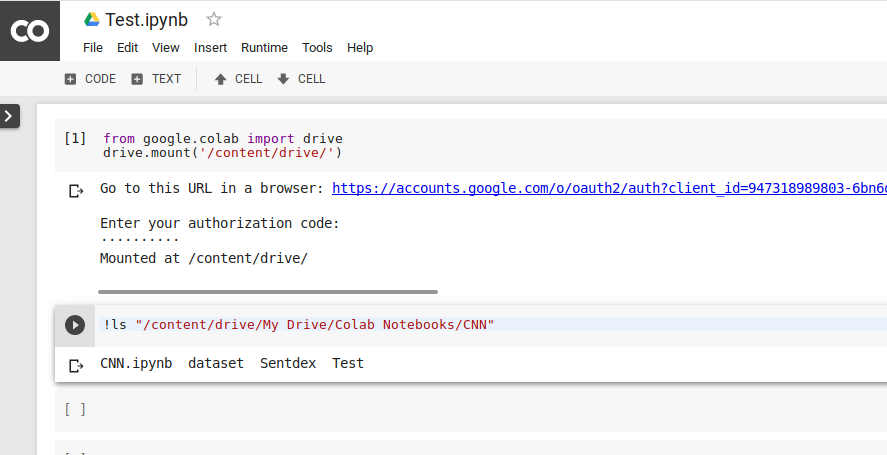Click the output icon of ls cell
Viewport: 887px width, 455px height.
coord(76,365)
